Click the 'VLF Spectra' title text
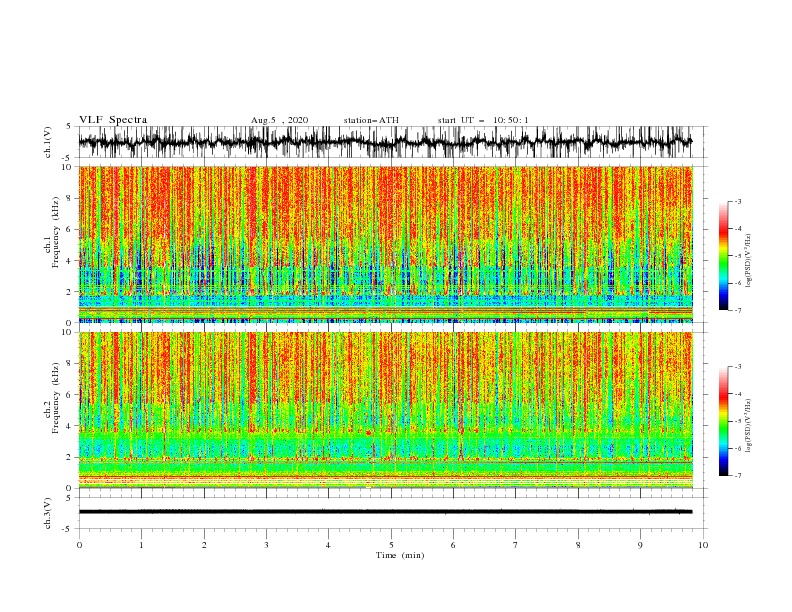 113,120
